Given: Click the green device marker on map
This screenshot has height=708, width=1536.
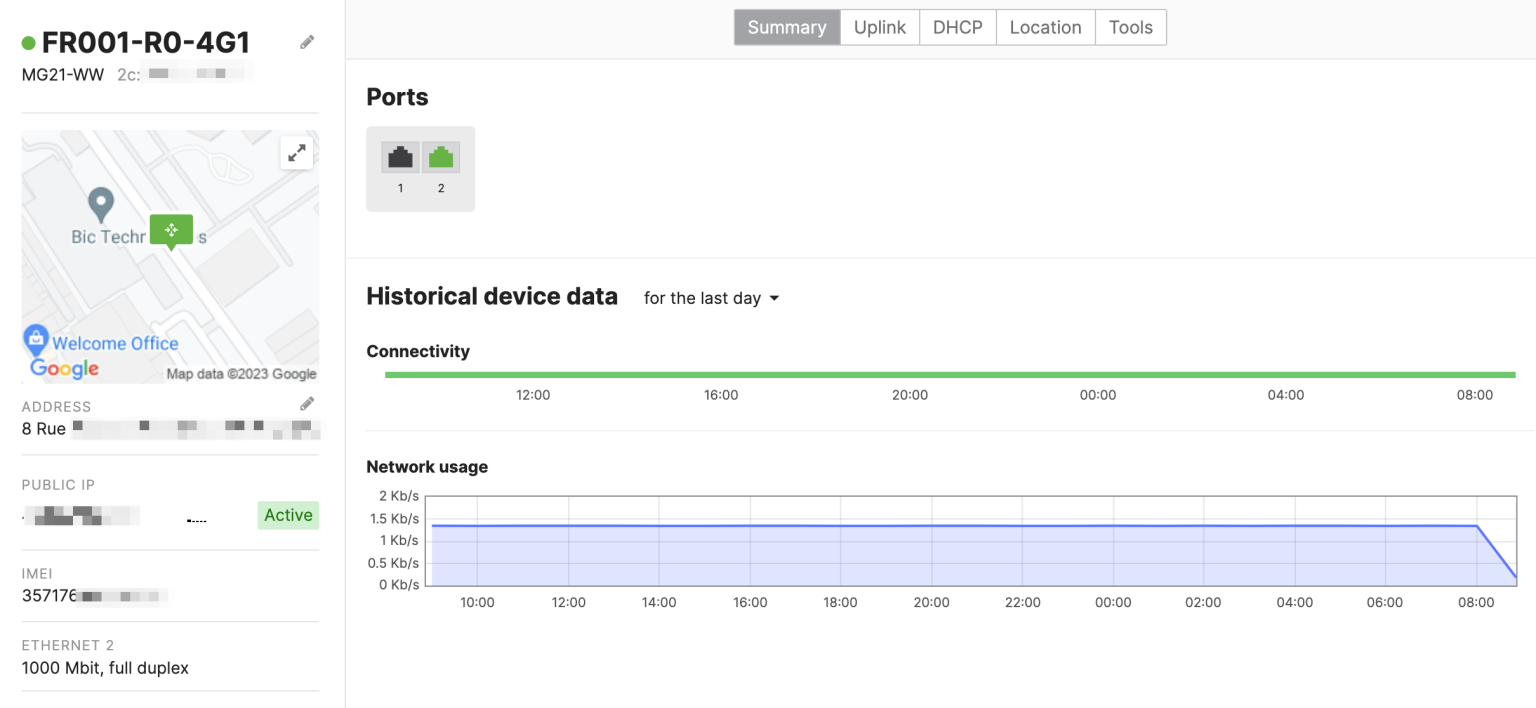Looking at the screenshot, I should [171, 230].
